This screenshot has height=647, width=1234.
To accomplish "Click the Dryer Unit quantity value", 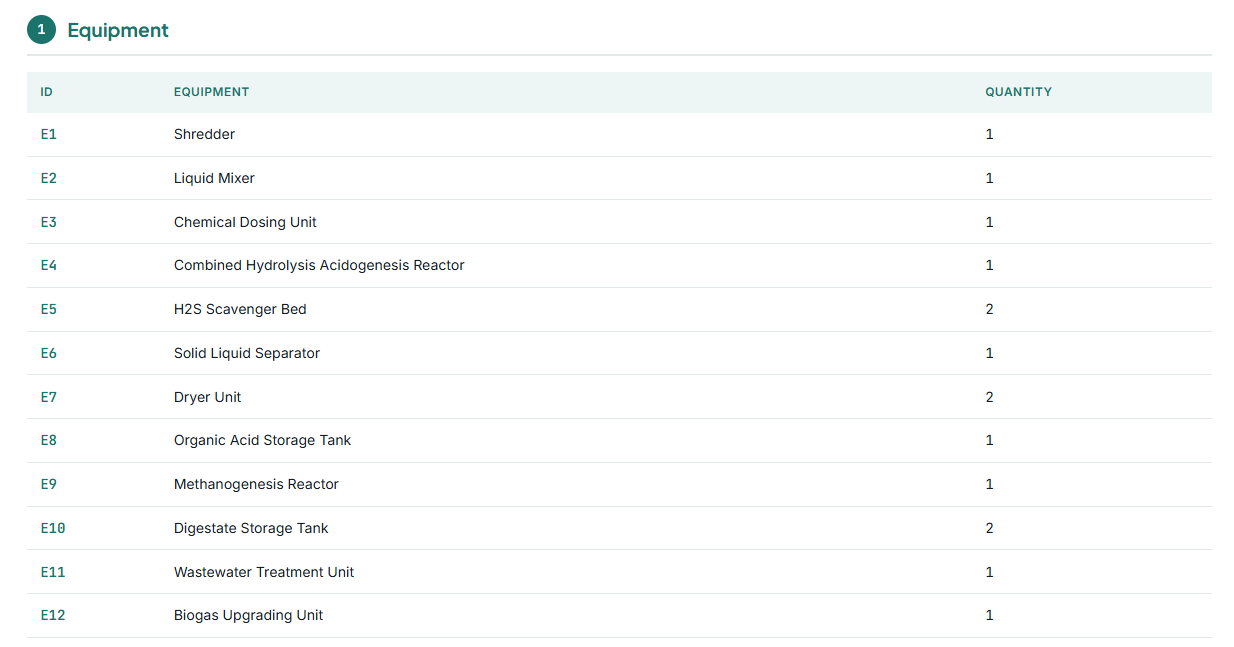I will [x=990, y=397].
